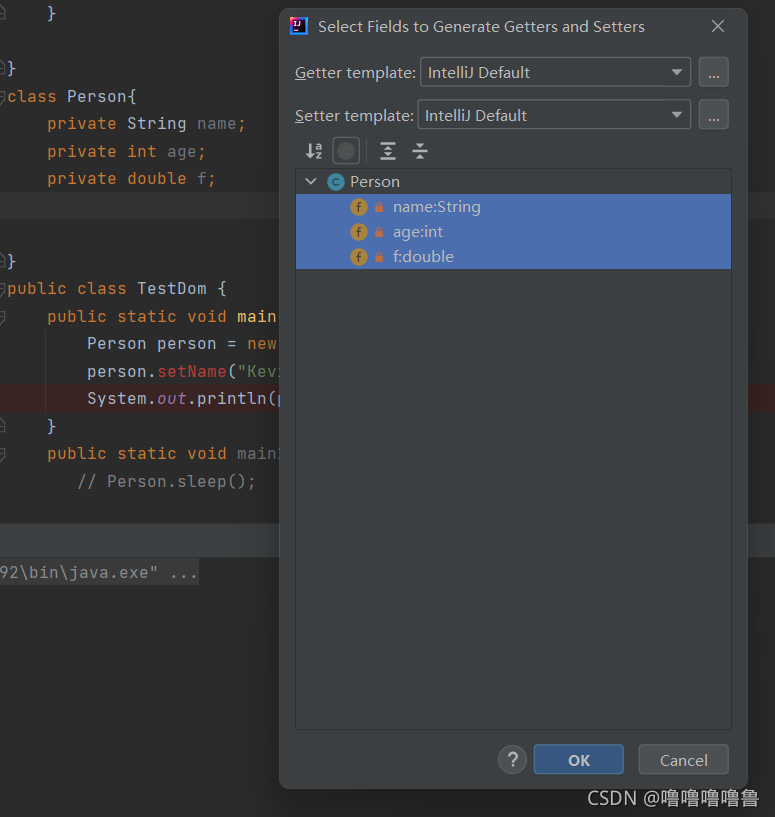Click the private lock icon on name:String
This screenshot has height=817, width=775.
(379, 207)
